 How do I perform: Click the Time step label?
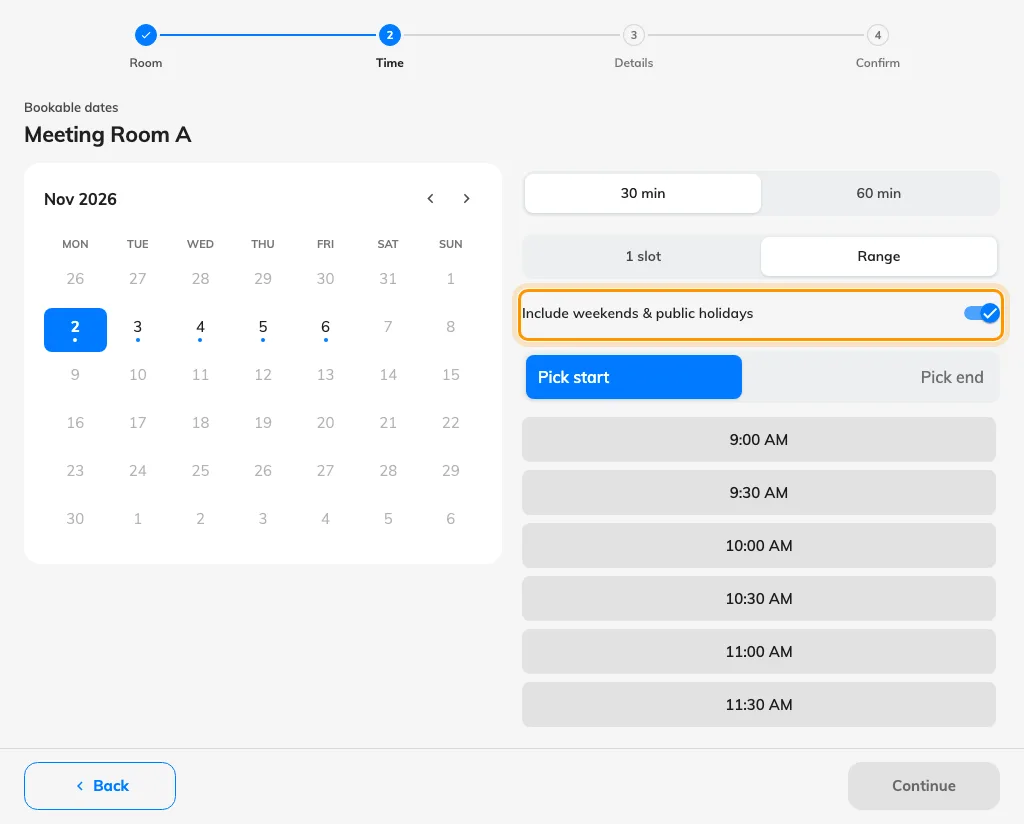[x=390, y=63]
